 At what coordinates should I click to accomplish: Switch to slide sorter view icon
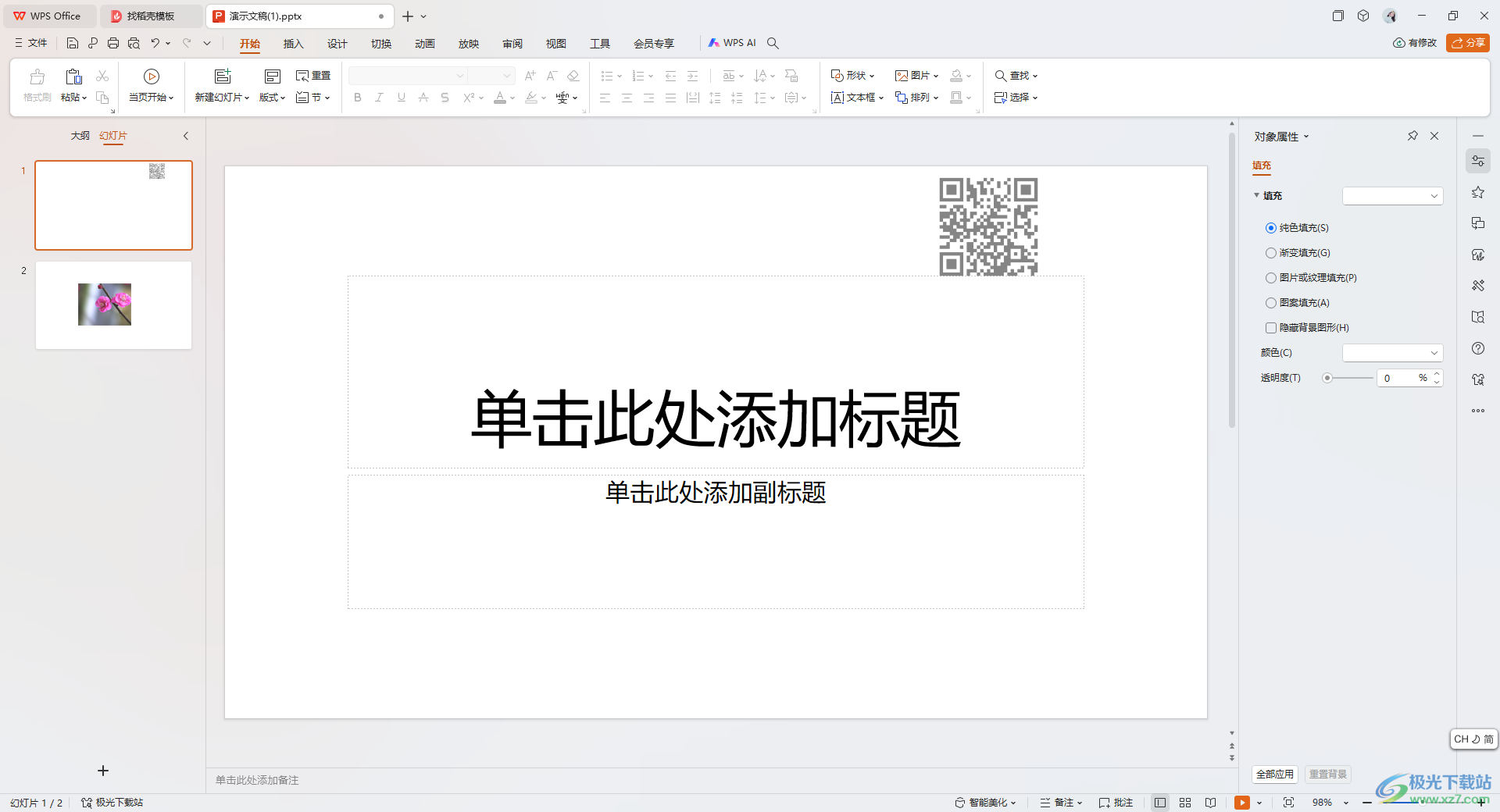(x=1185, y=803)
